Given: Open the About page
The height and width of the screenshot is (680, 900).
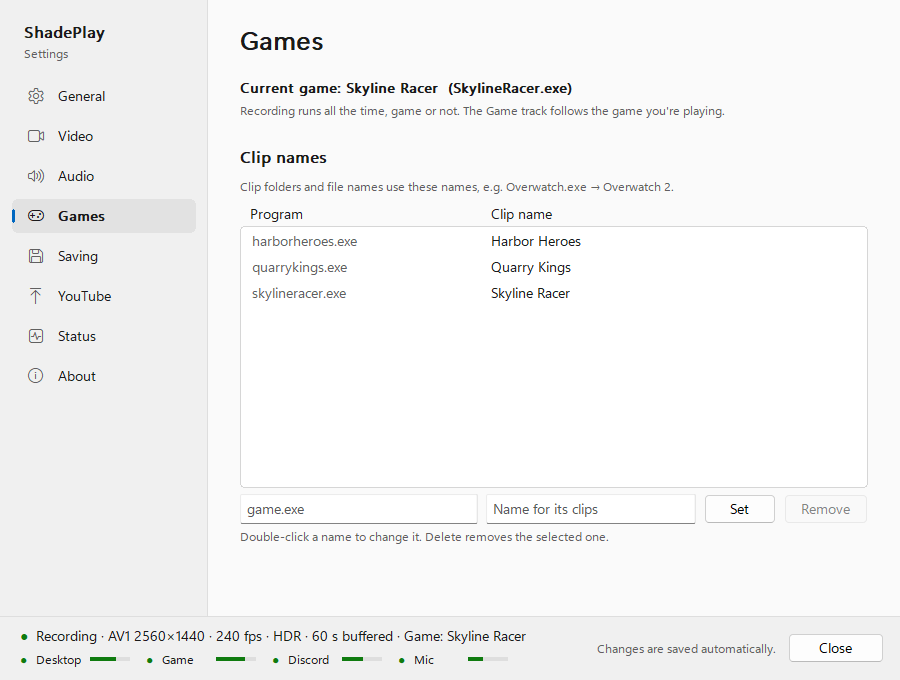Looking at the screenshot, I should pyautogui.click(x=104, y=376).
